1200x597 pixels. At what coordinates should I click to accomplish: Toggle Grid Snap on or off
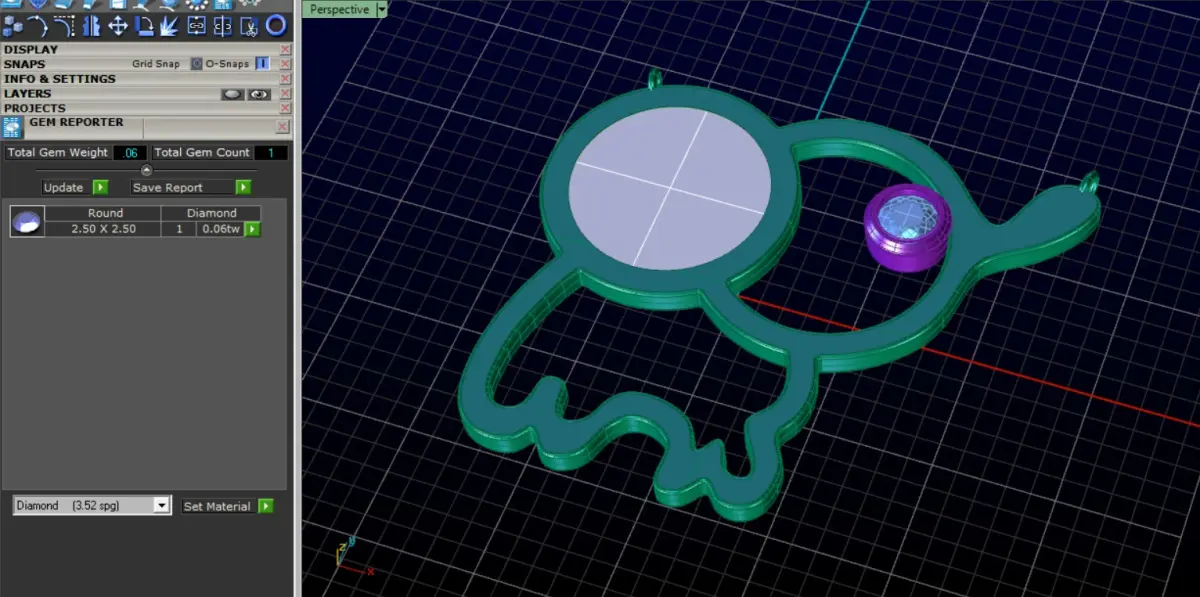pos(196,64)
